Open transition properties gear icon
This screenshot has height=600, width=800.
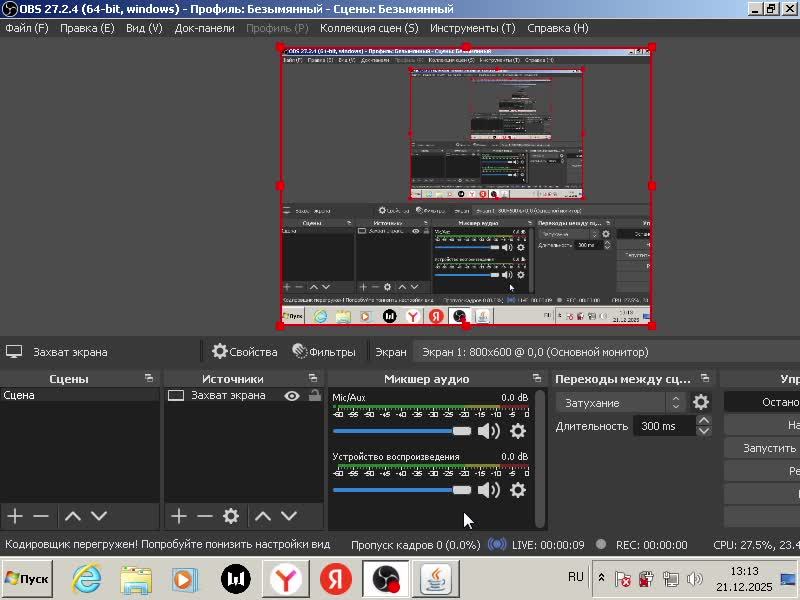[701, 402]
